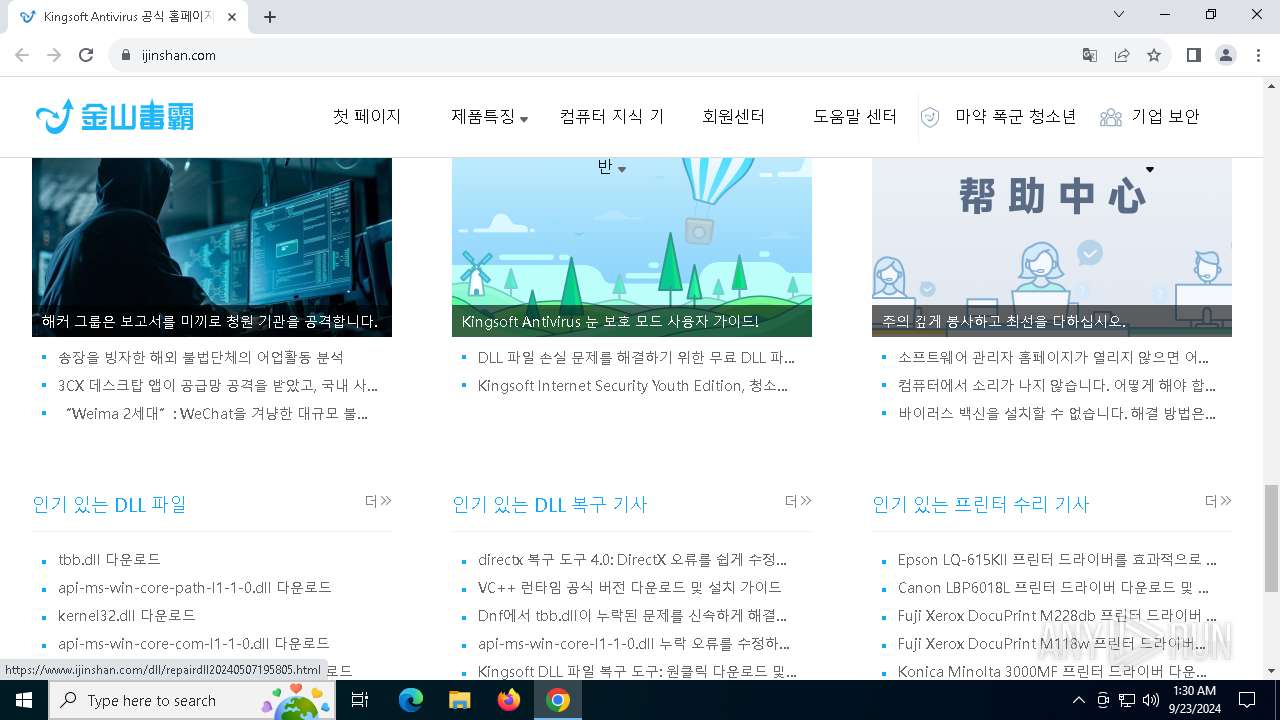Open the 帮助中心 help center thumbnail

1052,246
